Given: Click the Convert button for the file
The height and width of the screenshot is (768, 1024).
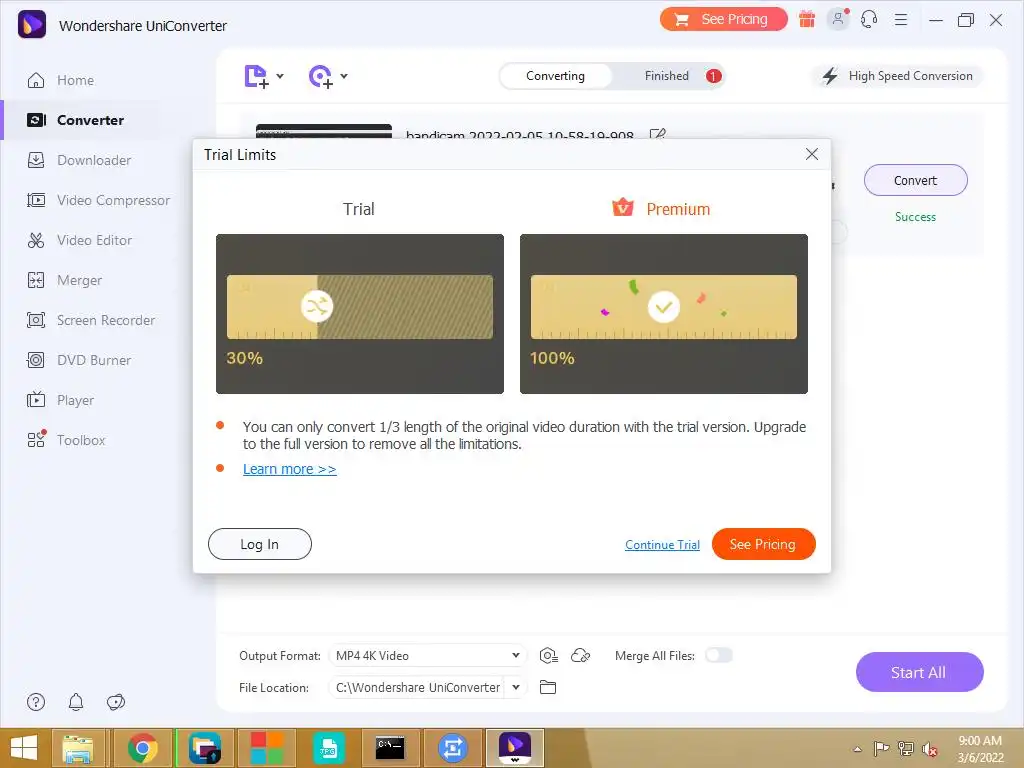Looking at the screenshot, I should (x=916, y=180).
